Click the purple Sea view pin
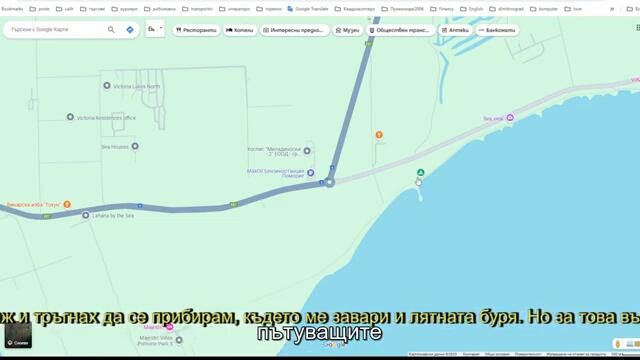 (x=510, y=118)
